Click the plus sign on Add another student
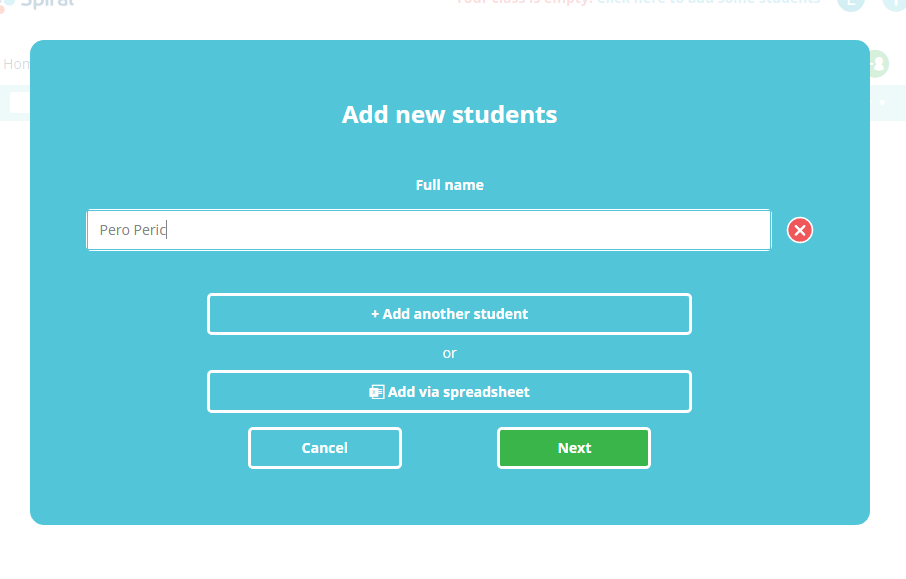 pyautogui.click(x=375, y=314)
